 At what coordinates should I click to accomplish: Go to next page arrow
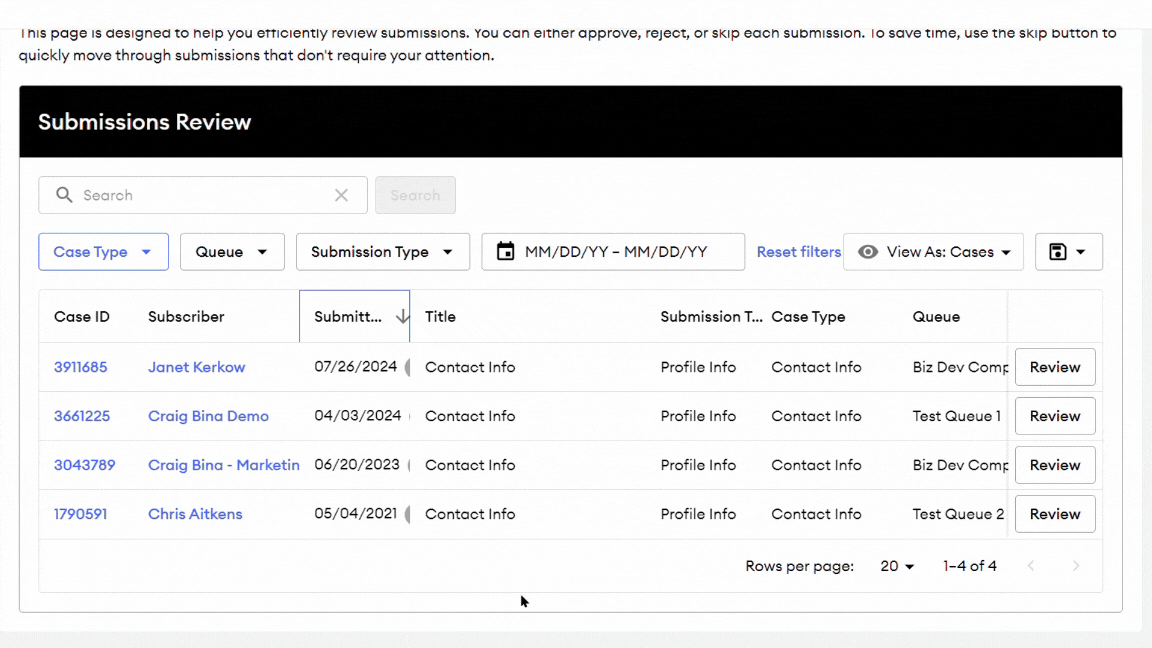click(x=1076, y=566)
